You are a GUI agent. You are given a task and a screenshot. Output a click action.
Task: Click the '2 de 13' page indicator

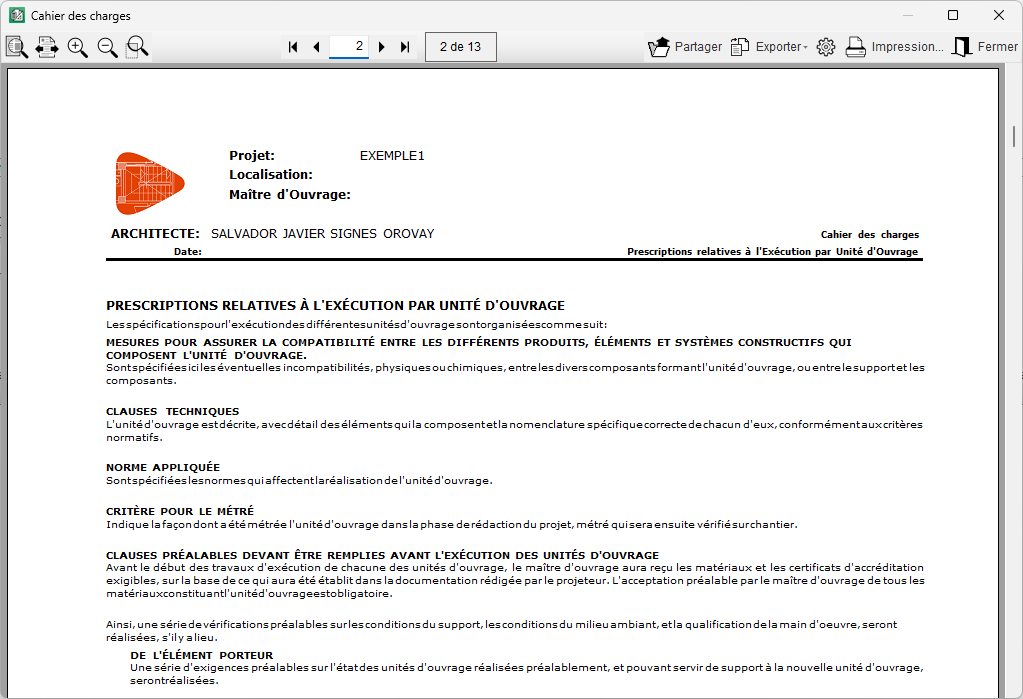coord(461,47)
